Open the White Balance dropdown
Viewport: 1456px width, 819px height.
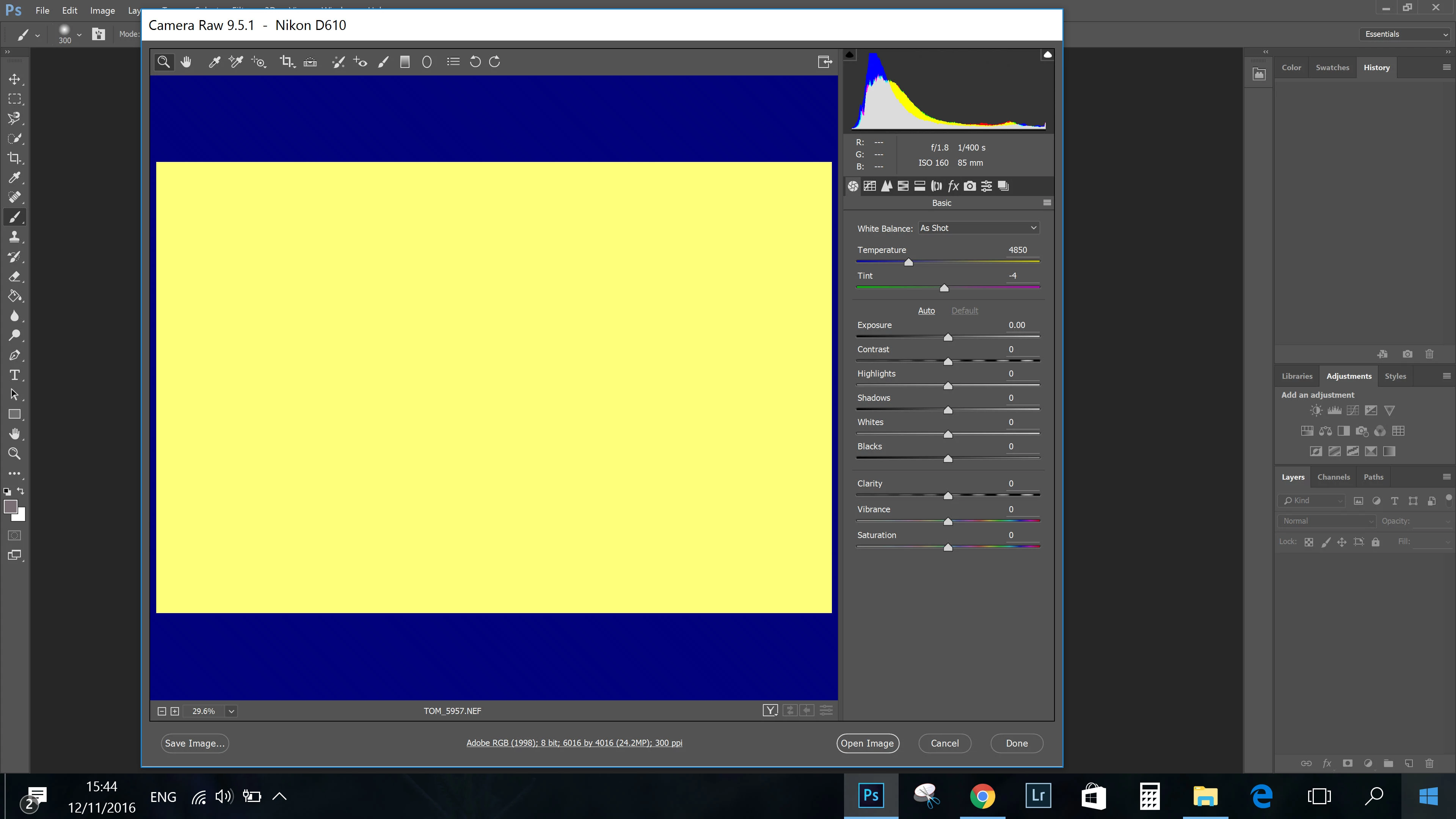tap(978, 228)
